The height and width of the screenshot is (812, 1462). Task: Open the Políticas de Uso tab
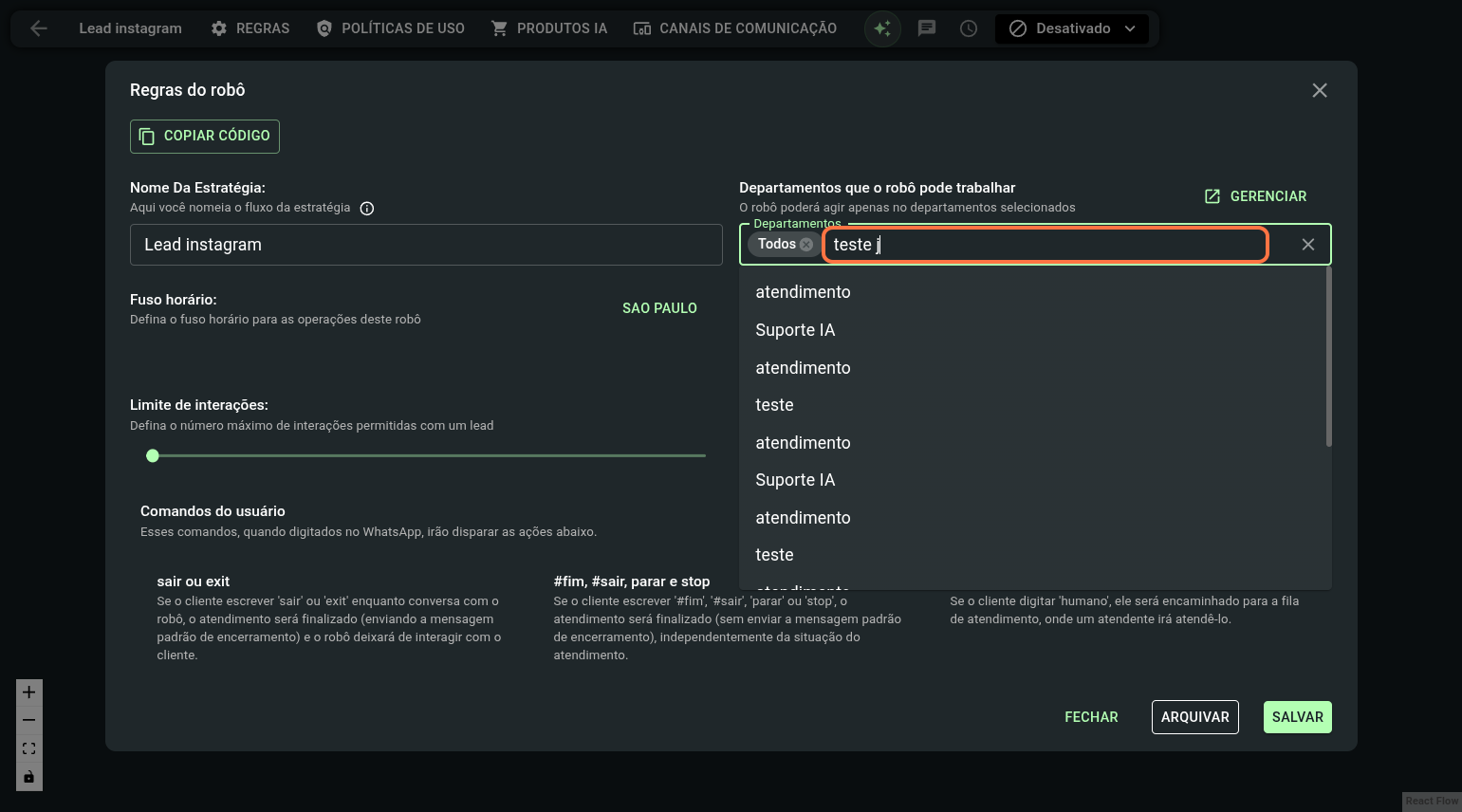(390, 28)
